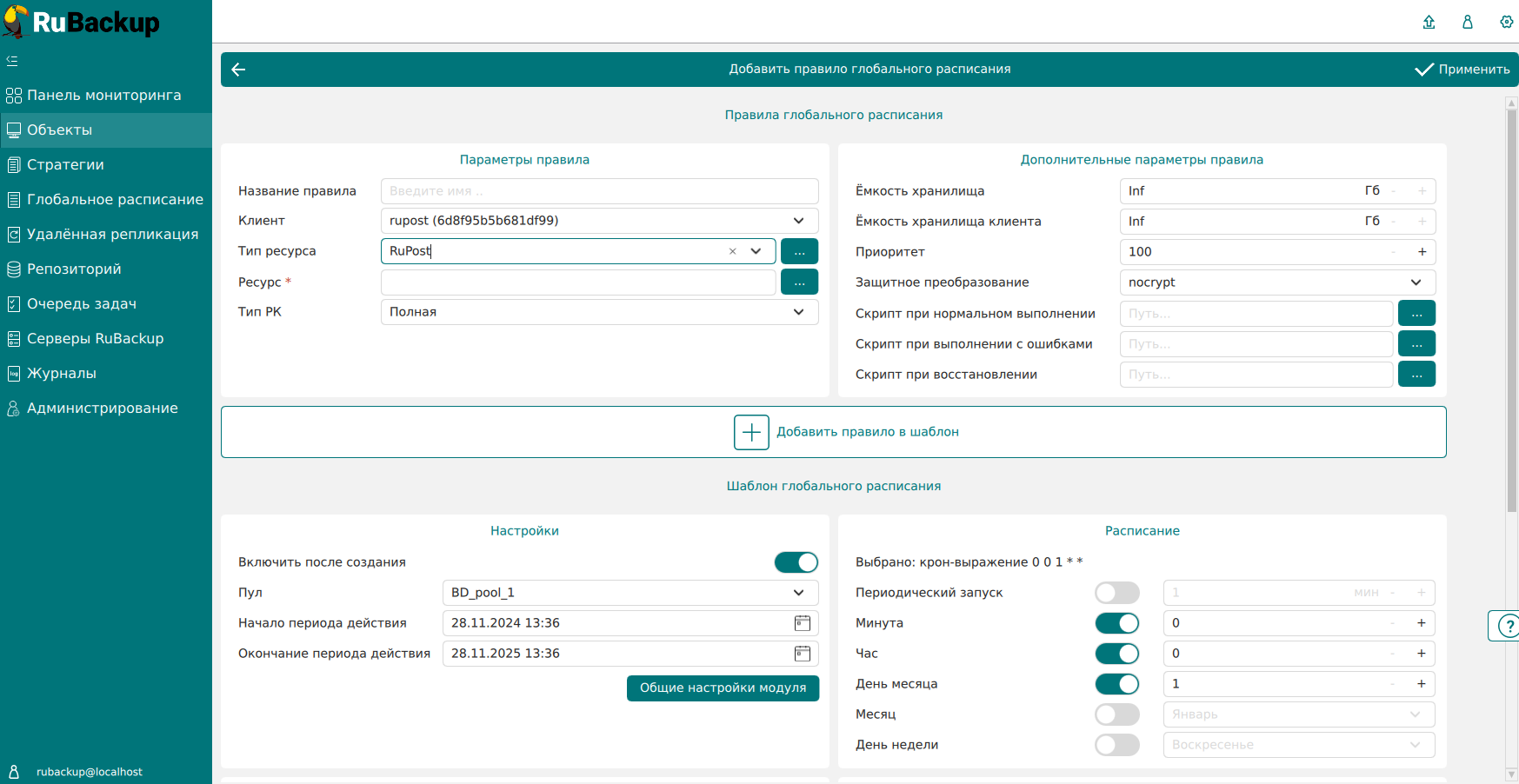Clear the RuPost resource type value
This screenshot has width=1519, height=784.
(733, 251)
